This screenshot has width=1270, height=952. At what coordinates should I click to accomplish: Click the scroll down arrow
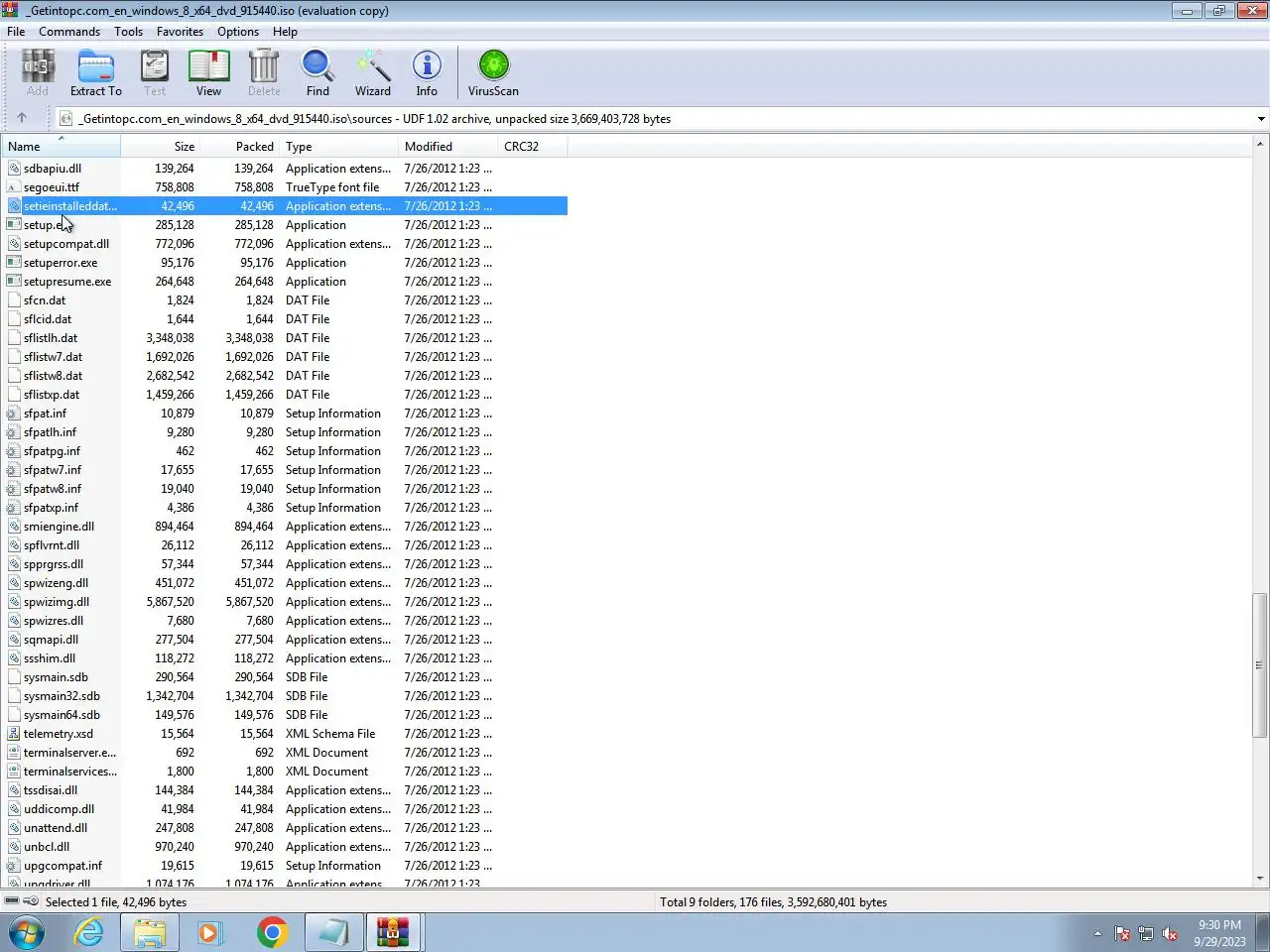point(1260,879)
